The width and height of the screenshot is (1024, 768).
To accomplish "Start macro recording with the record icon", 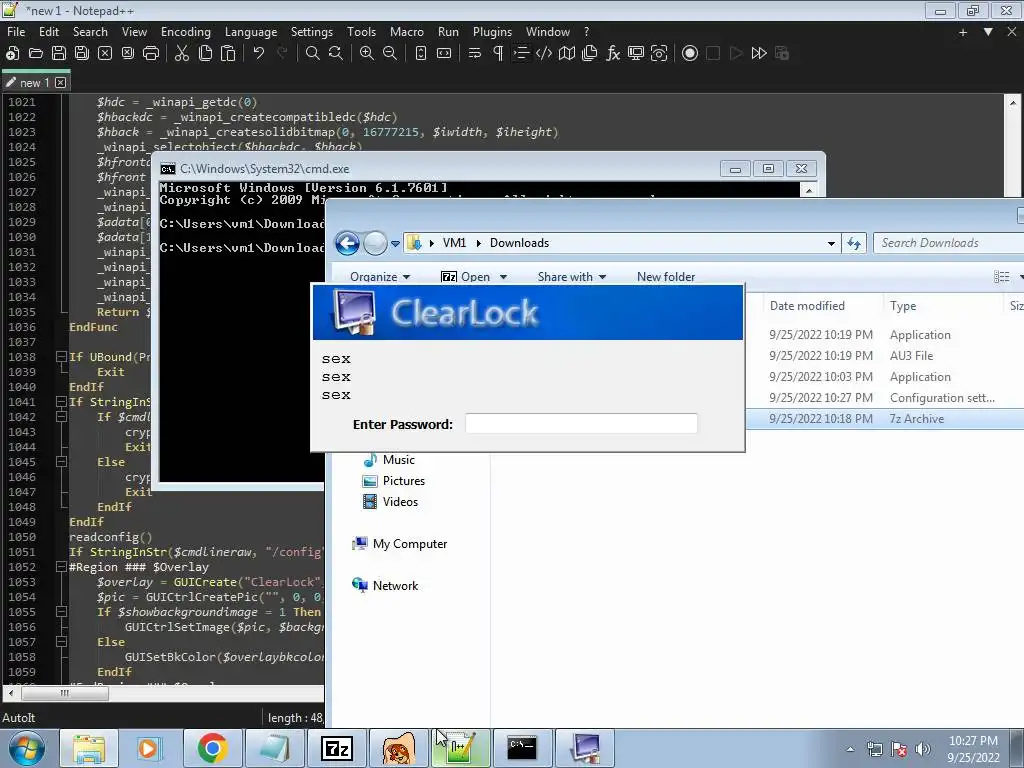I will tap(690, 54).
